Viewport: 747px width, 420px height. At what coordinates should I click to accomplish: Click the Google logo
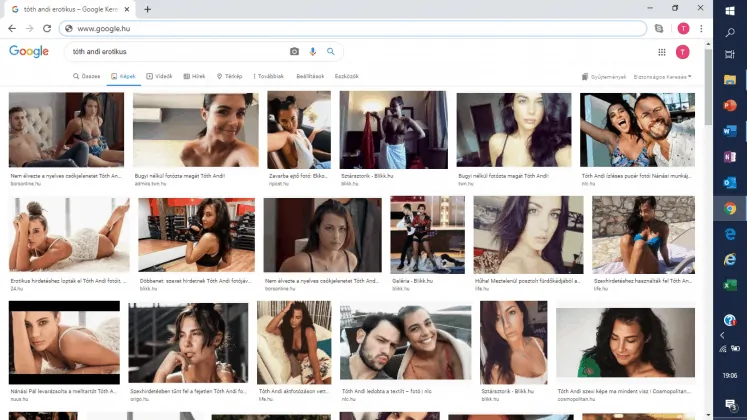click(x=27, y=51)
